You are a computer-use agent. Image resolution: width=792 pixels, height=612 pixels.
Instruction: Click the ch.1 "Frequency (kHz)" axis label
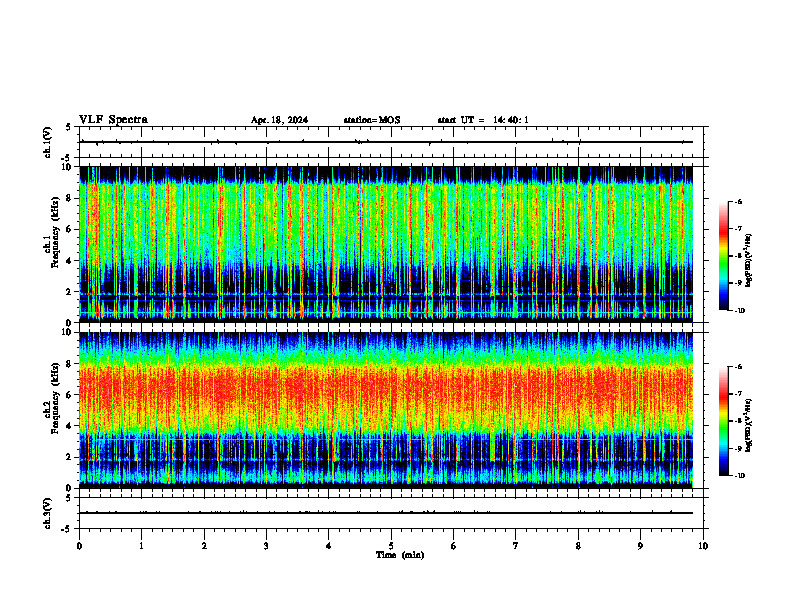tap(56, 232)
